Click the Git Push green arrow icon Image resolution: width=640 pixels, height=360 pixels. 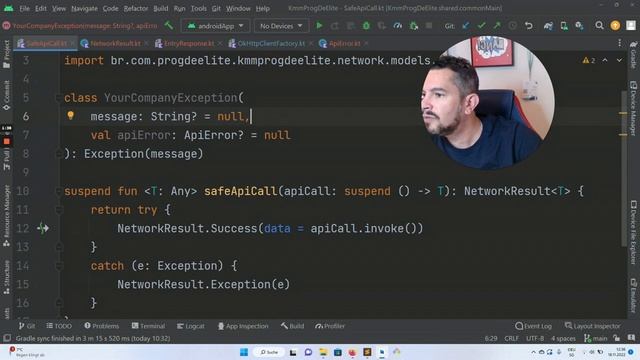[497, 26]
